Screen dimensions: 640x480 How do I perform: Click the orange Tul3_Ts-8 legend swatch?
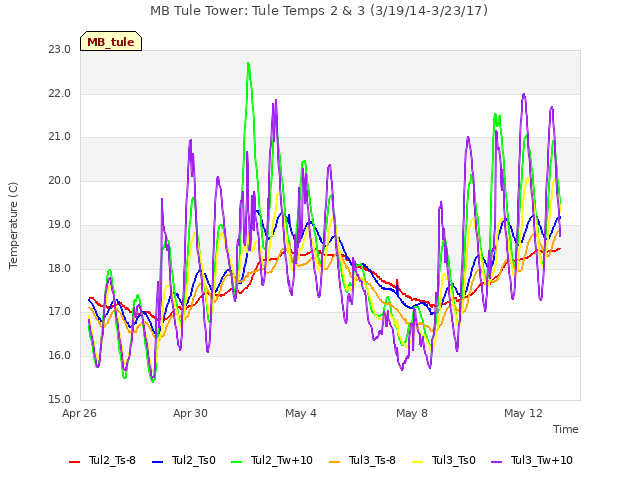pos(334,462)
